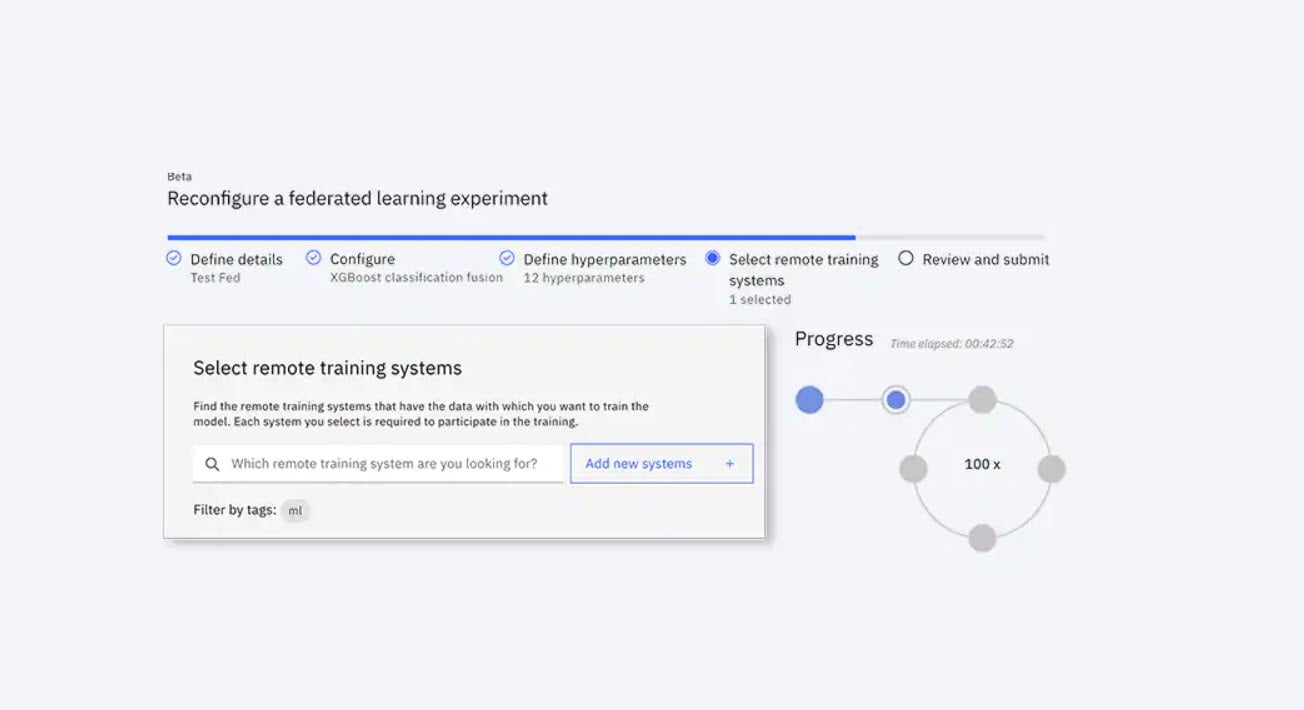This screenshot has height=710, width=1304.
Task: Click the first solid blue progress node
Action: pos(809,400)
